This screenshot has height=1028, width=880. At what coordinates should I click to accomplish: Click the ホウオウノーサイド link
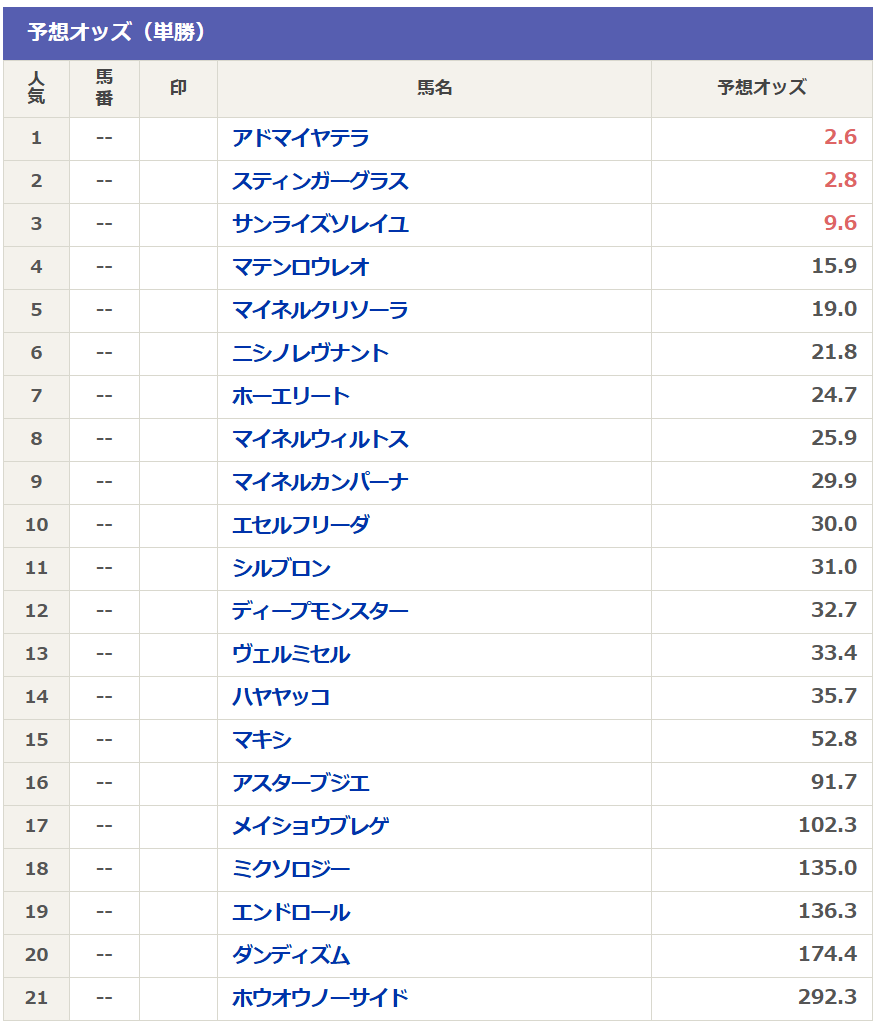(320, 998)
